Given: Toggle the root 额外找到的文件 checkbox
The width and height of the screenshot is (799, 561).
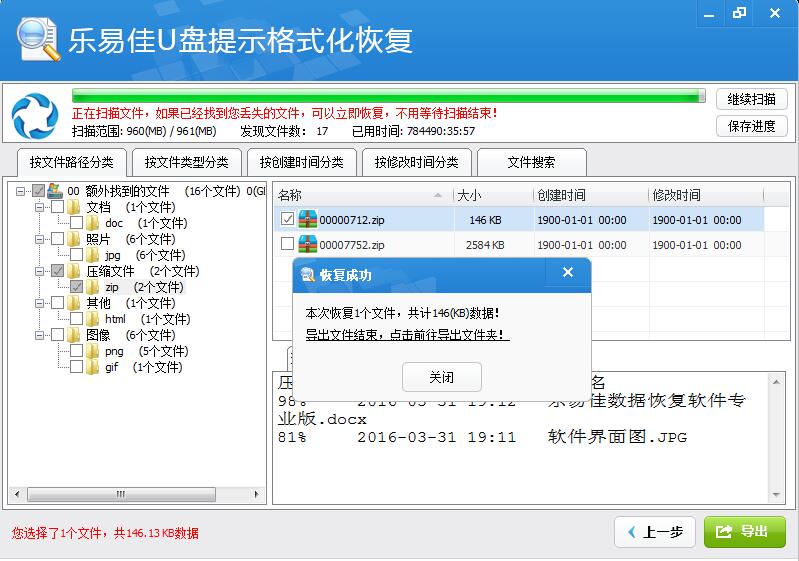Looking at the screenshot, I should click(x=38, y=191).
